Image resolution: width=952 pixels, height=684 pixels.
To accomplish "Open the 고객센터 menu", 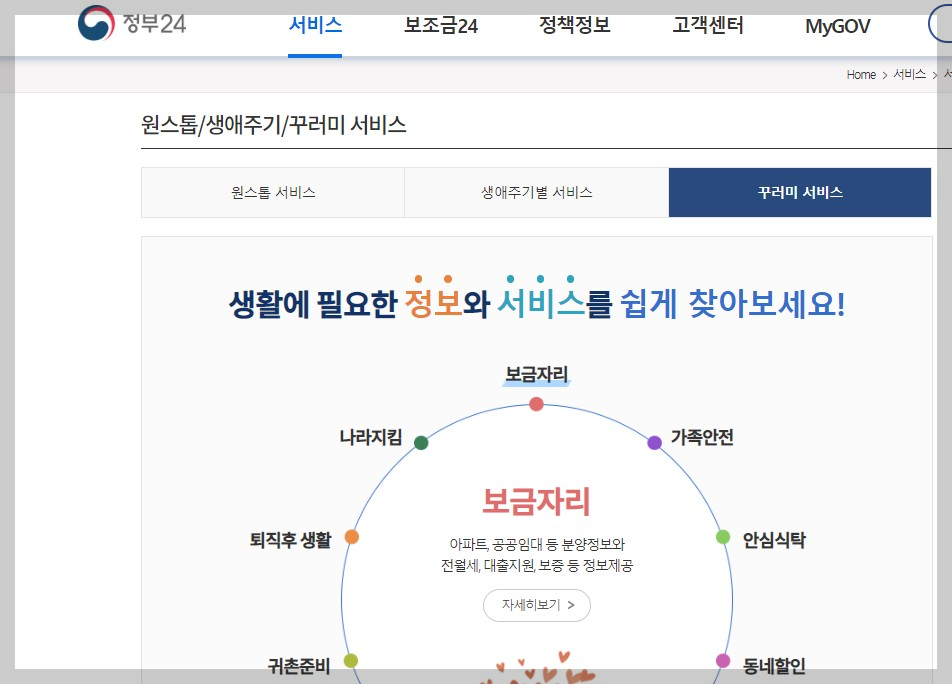I will coord(708,25).
